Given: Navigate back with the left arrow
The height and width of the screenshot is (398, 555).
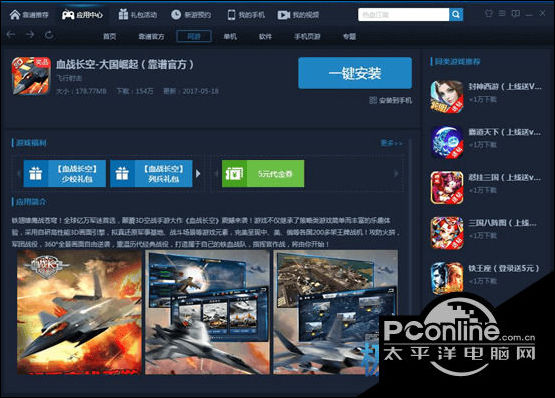Looking at the screenshot, I should 11,35.
